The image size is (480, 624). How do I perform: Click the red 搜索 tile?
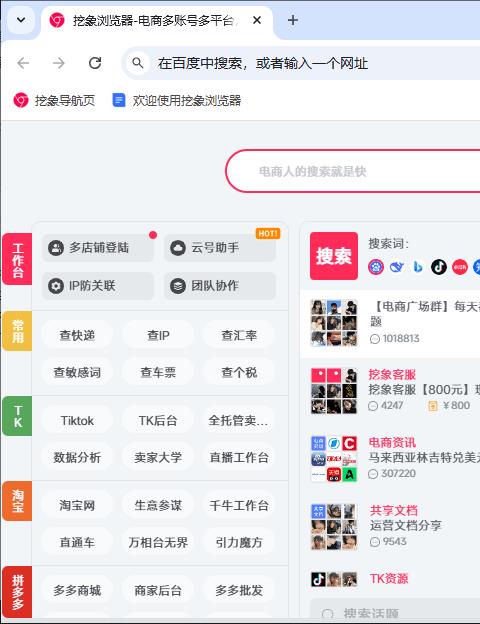click(334, 256)
